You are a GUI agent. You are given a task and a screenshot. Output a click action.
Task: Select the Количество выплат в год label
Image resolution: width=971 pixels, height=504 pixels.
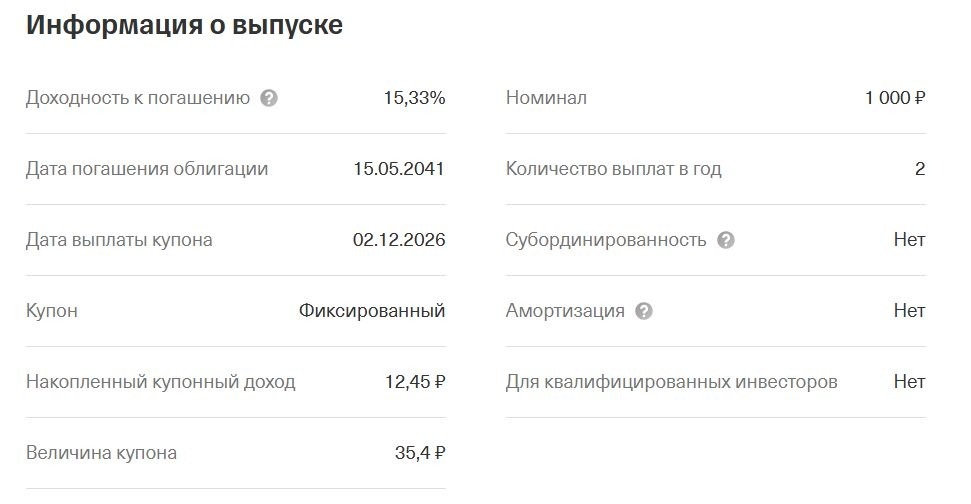614,169
